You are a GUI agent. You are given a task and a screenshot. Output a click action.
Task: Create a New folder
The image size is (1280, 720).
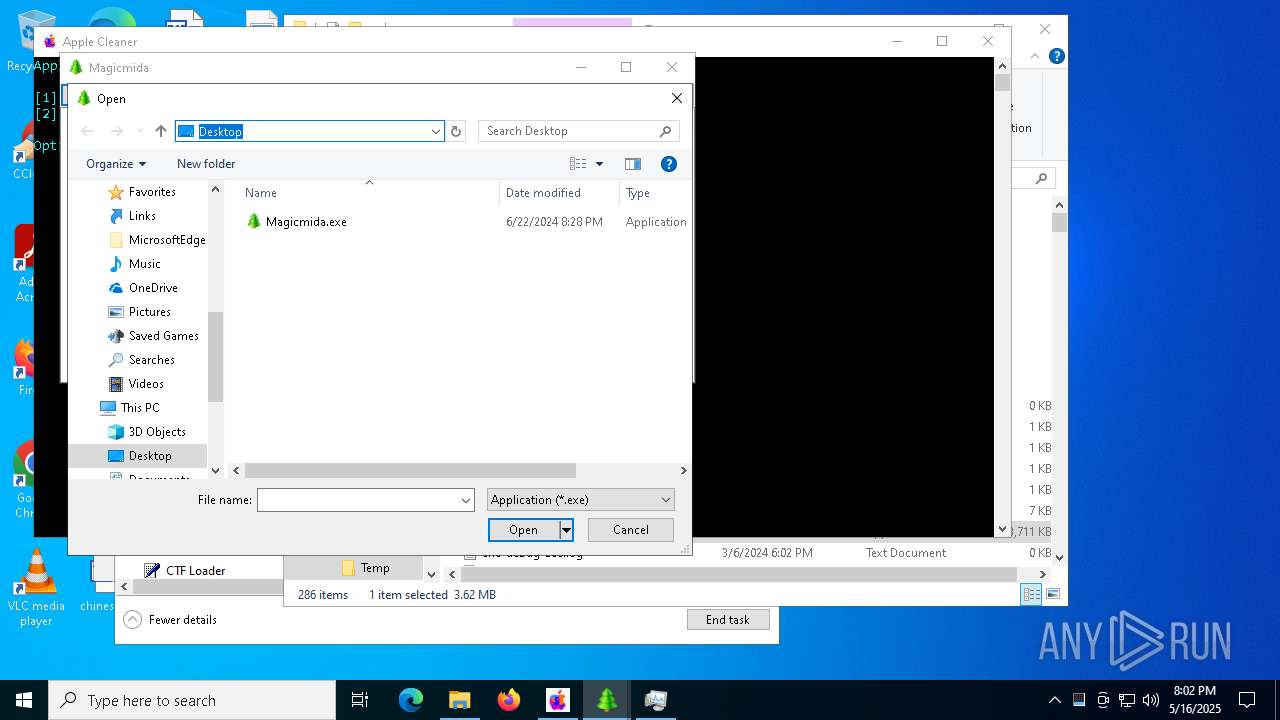click(x=206, y=164)
